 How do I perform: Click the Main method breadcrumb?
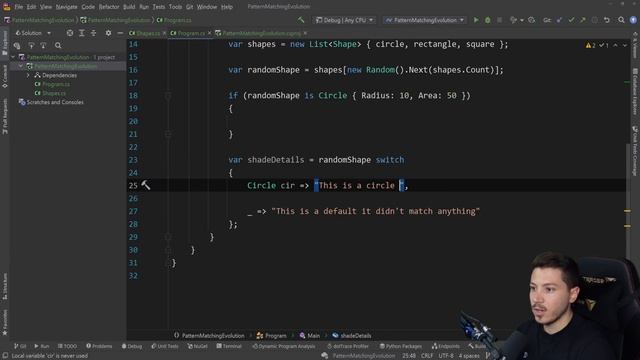click(309, 336)
